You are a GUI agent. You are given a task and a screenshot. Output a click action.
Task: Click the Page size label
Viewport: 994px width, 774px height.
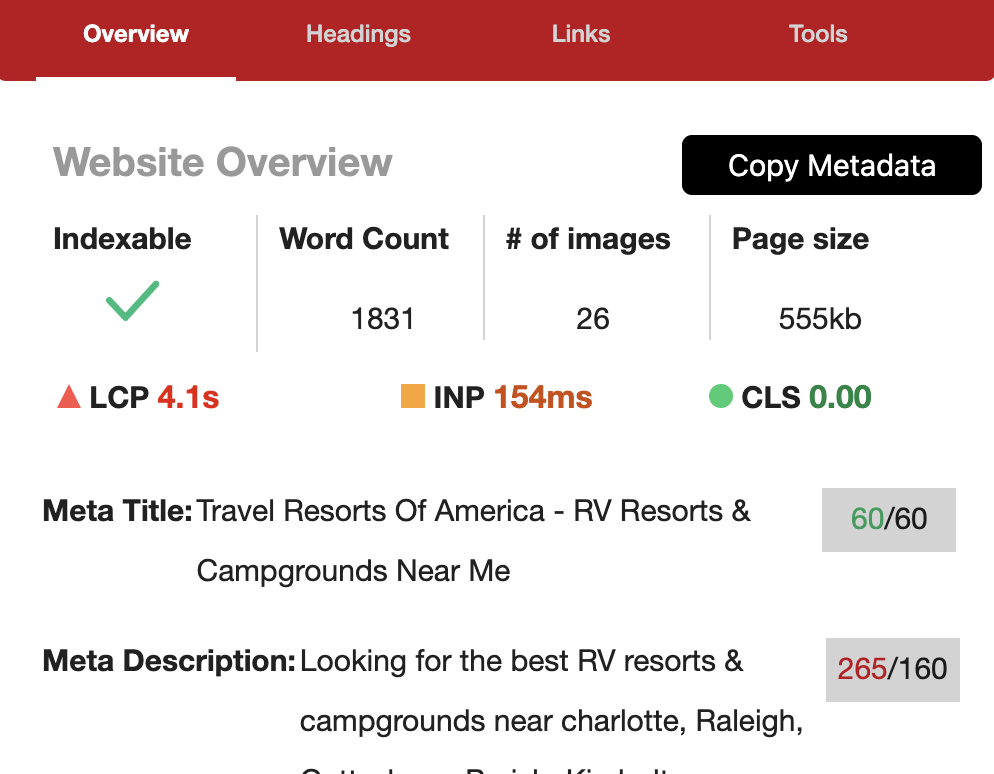coord(801,240)
